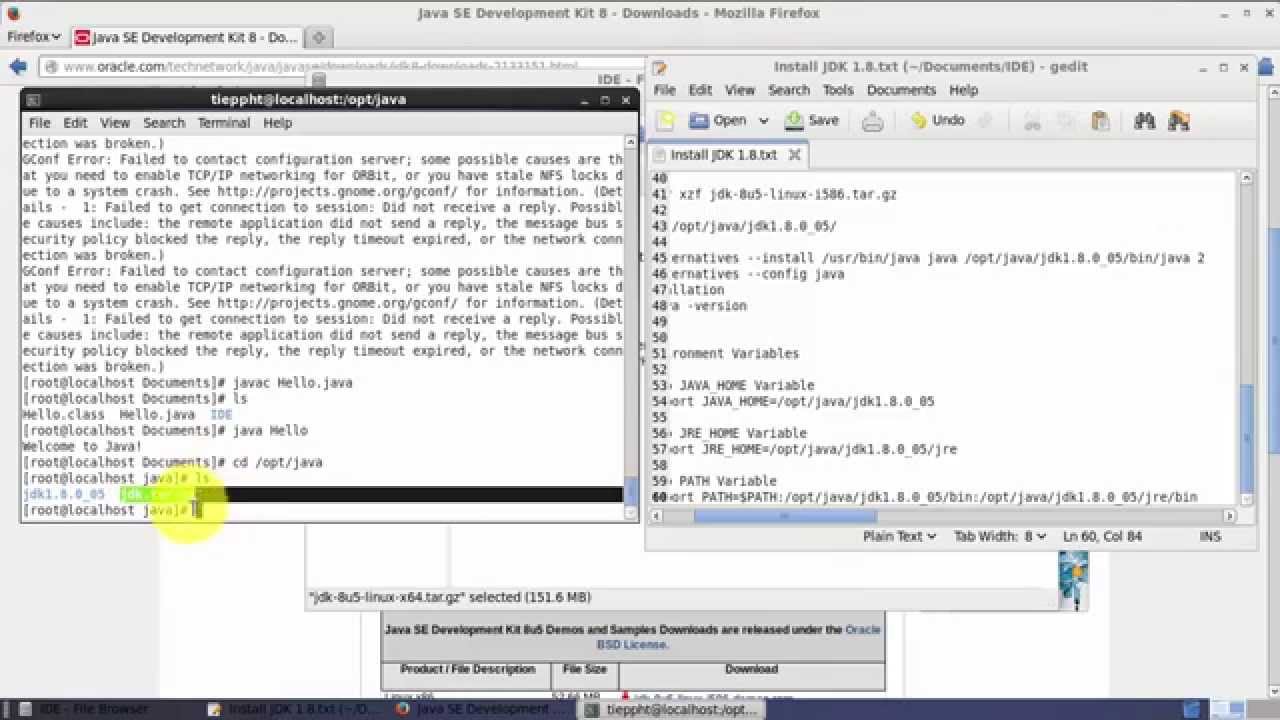Click the Undo button in gedit toolbar
The image size is (1280, 720).
pyautogui.click(x=937, y=120)
